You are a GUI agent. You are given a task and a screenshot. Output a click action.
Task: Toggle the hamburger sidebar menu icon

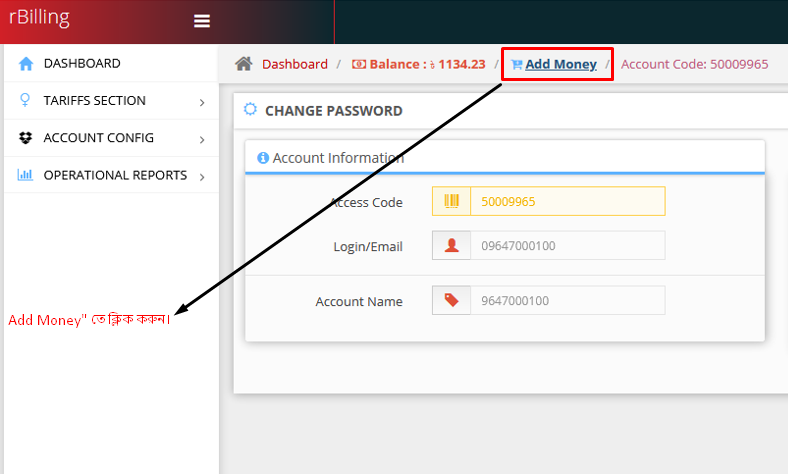(202, 21)
